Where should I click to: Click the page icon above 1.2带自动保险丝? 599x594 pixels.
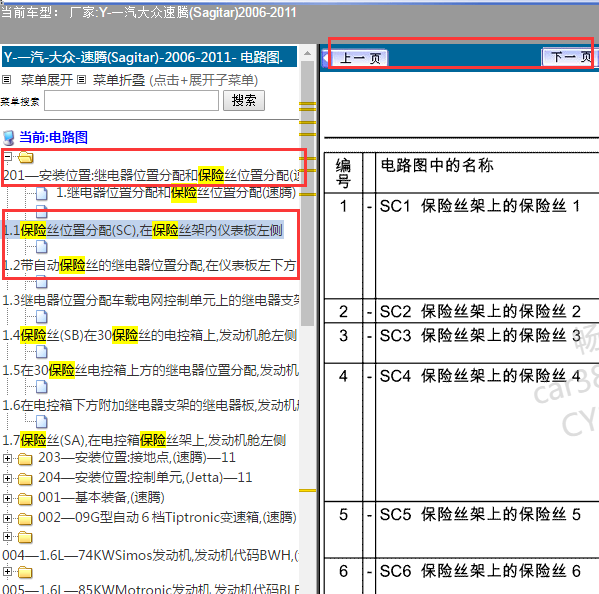[42, 247]
